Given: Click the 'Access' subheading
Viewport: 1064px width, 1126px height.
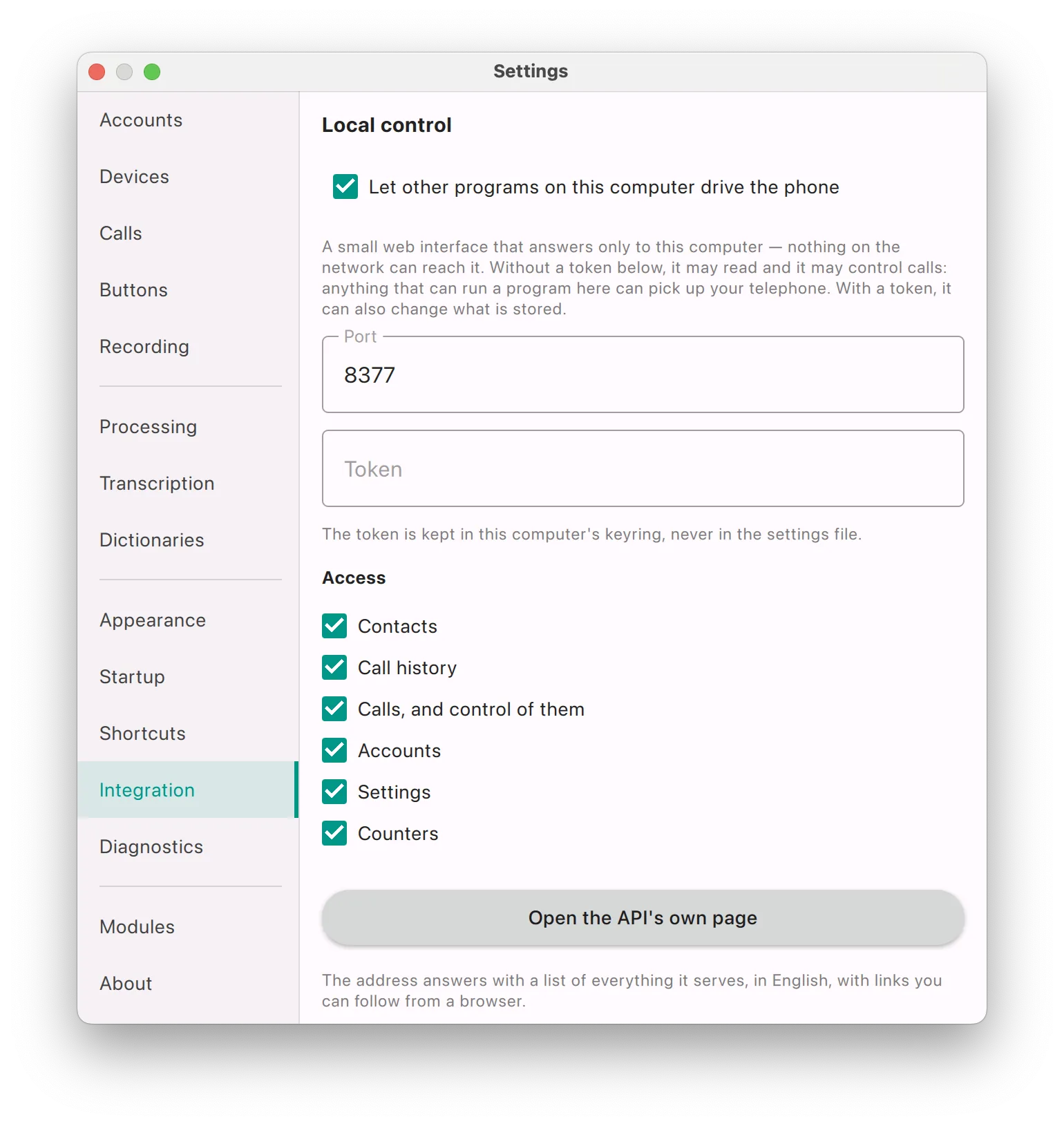Looking at the screenshot, I should click(x=354, y=578).
